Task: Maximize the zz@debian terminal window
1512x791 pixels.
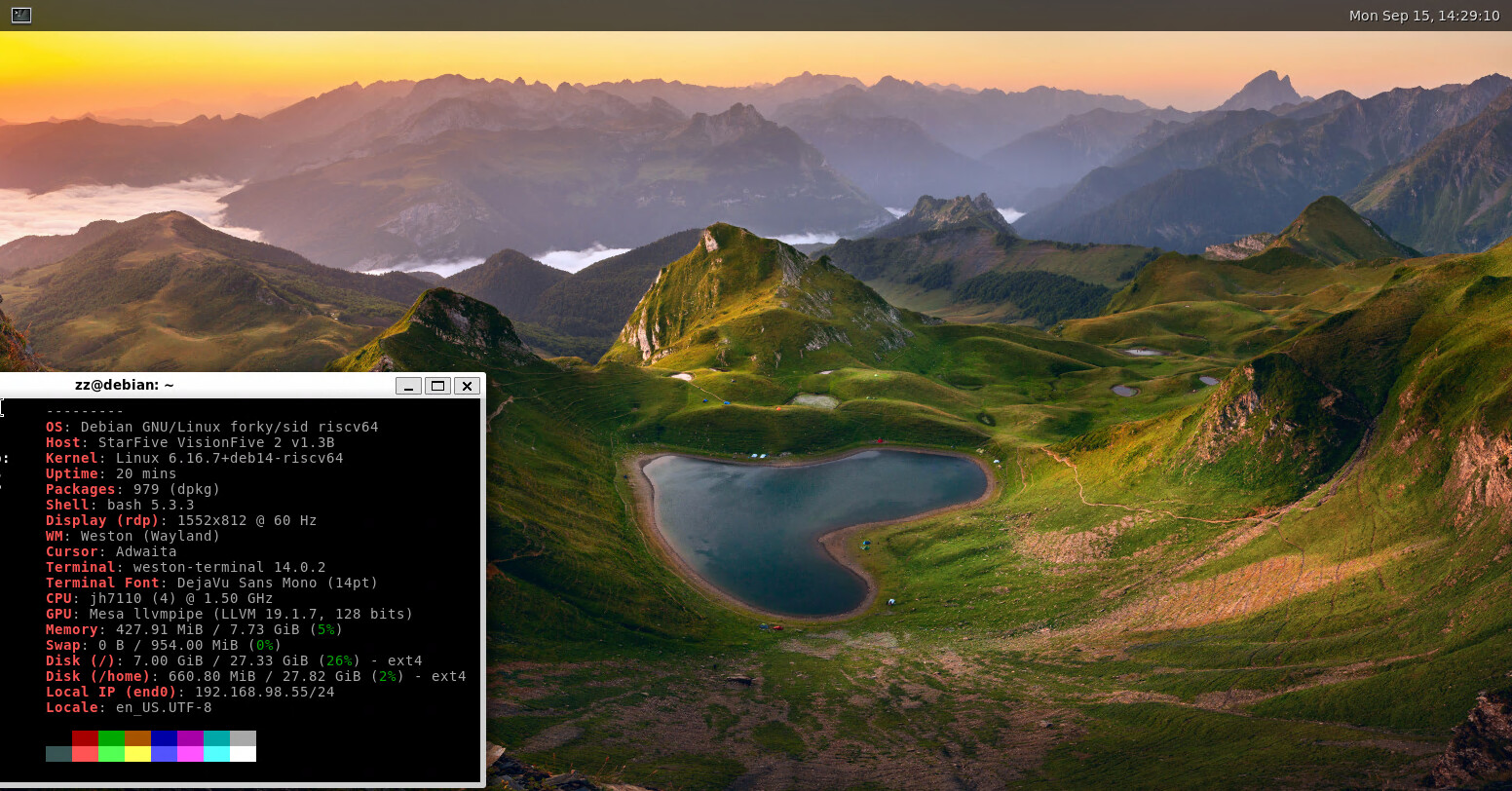Action: pos(437,386)
